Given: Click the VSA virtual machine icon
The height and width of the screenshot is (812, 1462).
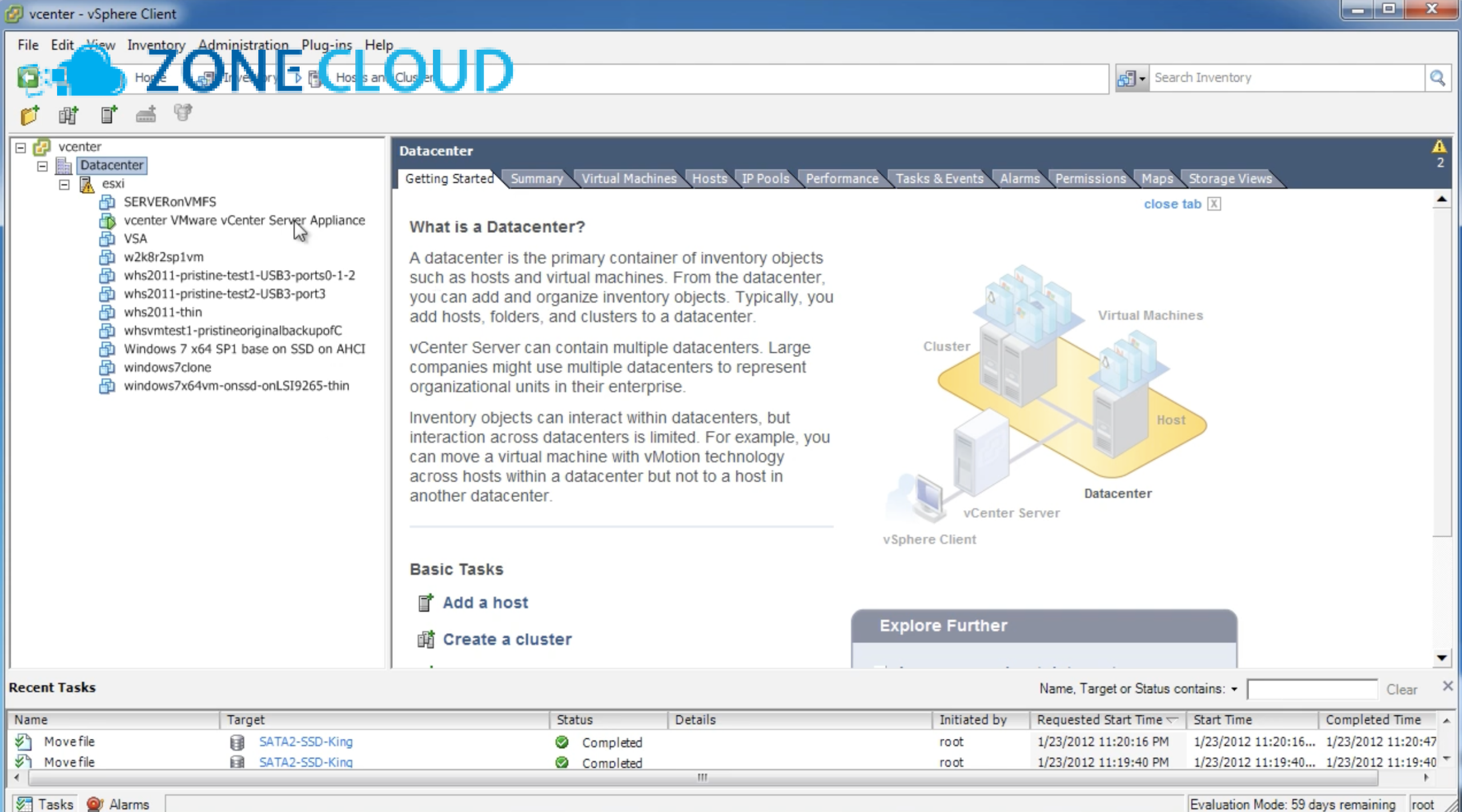Looking at the screenshot, I should pos(107,239).
